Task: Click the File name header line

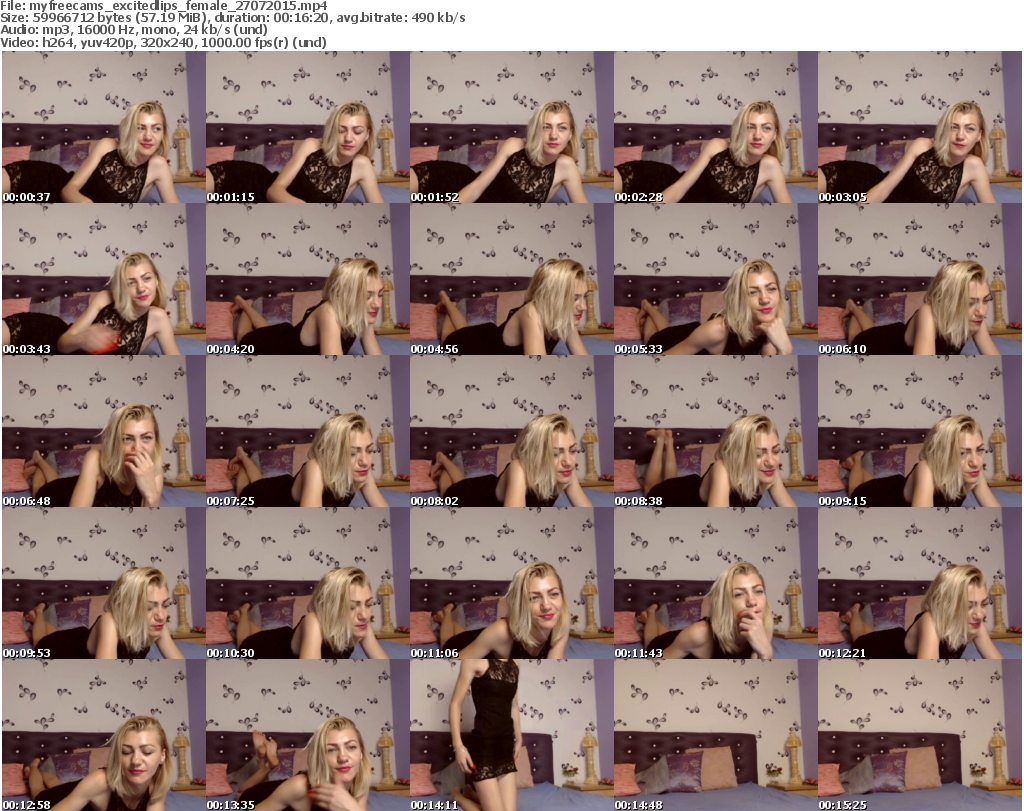Action: pyautogui.click(x=164, y=6)
